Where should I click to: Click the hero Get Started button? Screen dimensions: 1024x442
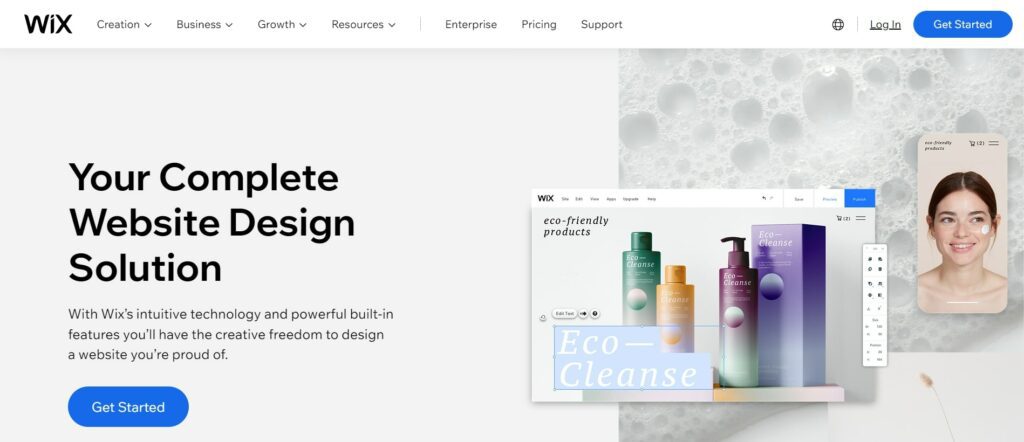[x=128, y=407]
